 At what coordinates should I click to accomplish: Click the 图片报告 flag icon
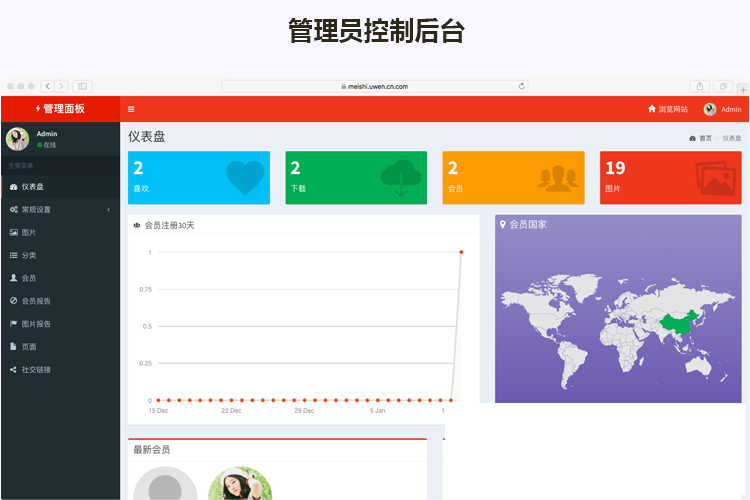click(x=13, y=324)
